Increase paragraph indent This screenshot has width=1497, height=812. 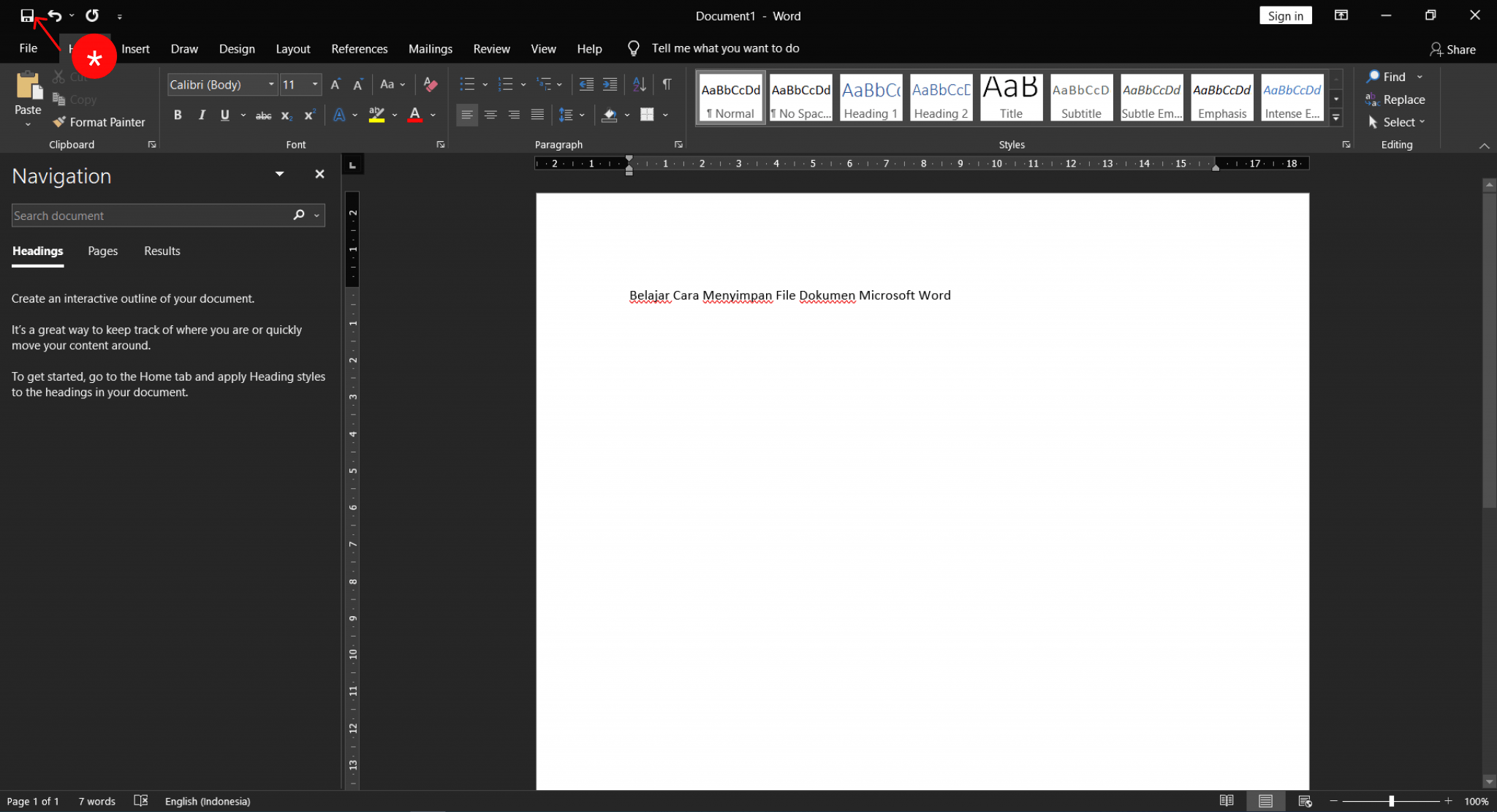pos(610,85)
